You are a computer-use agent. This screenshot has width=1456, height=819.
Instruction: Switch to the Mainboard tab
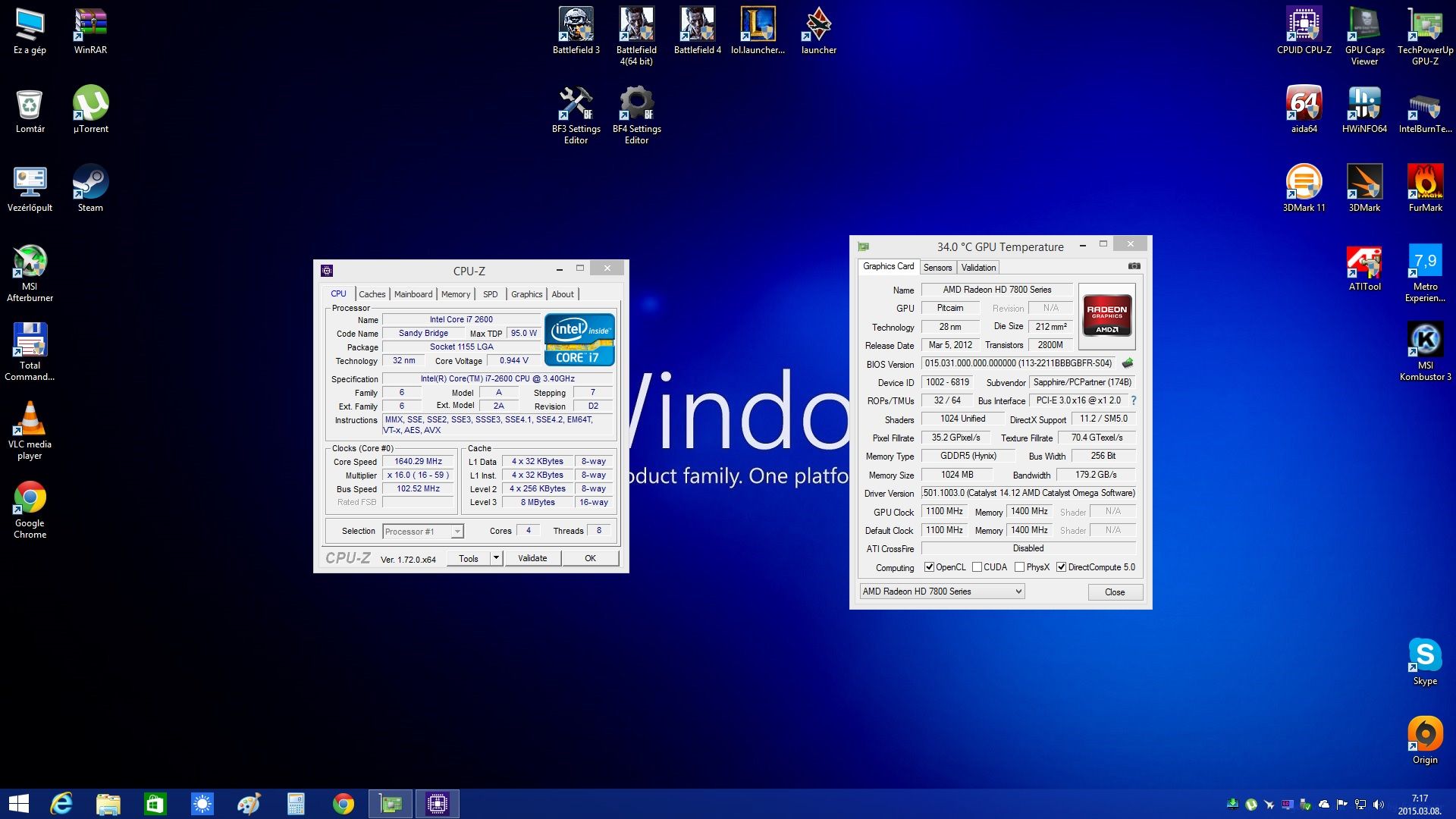[x=413, y=294]
